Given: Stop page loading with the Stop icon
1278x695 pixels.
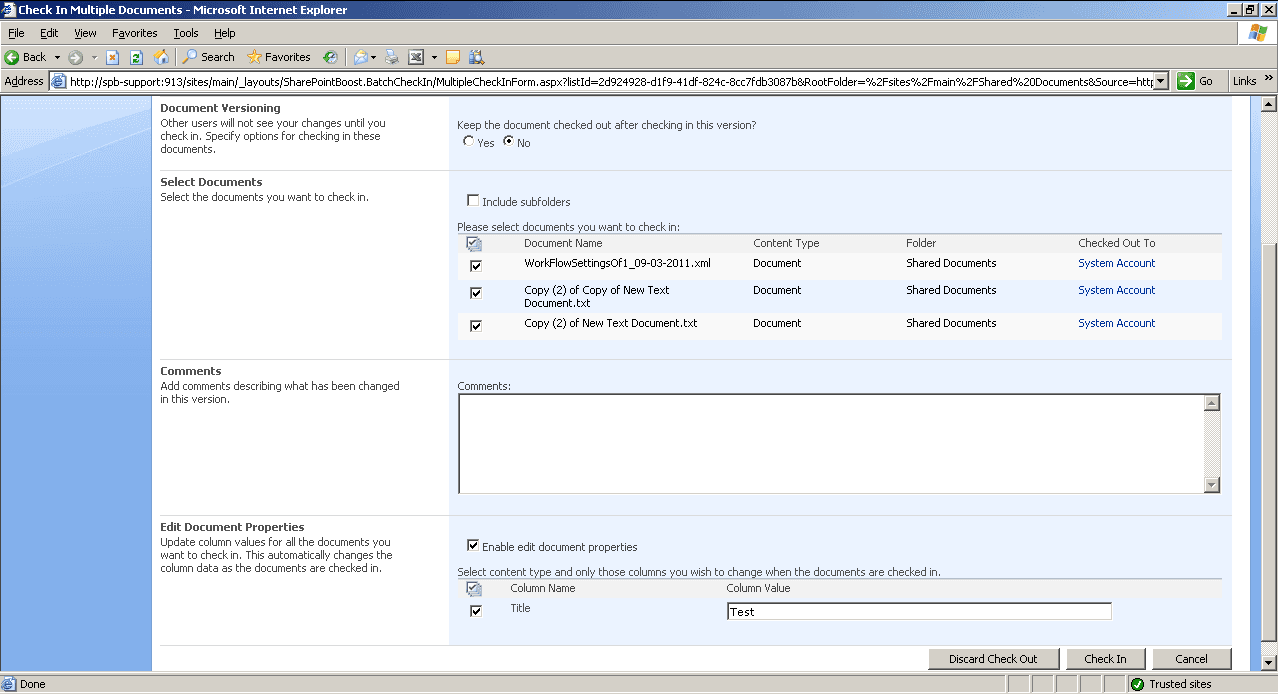Looking at the screenshot, I should pos(113,57).
